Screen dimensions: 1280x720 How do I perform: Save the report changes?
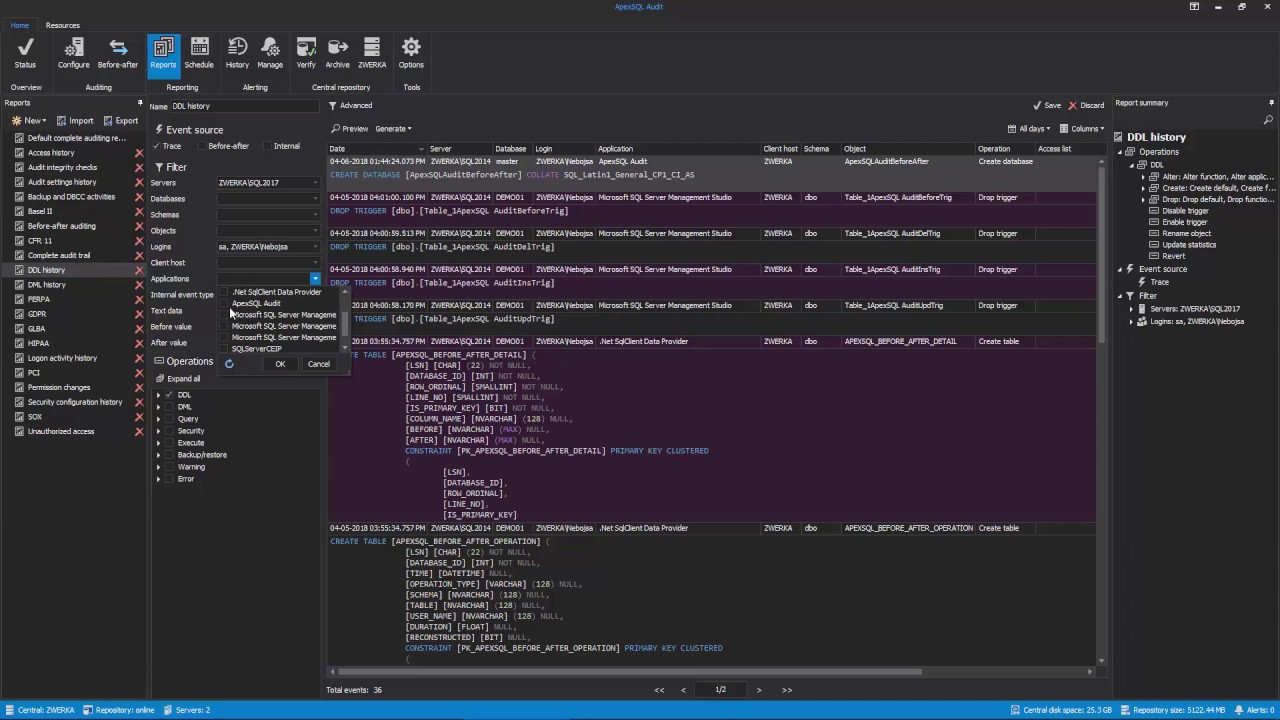1047,105
